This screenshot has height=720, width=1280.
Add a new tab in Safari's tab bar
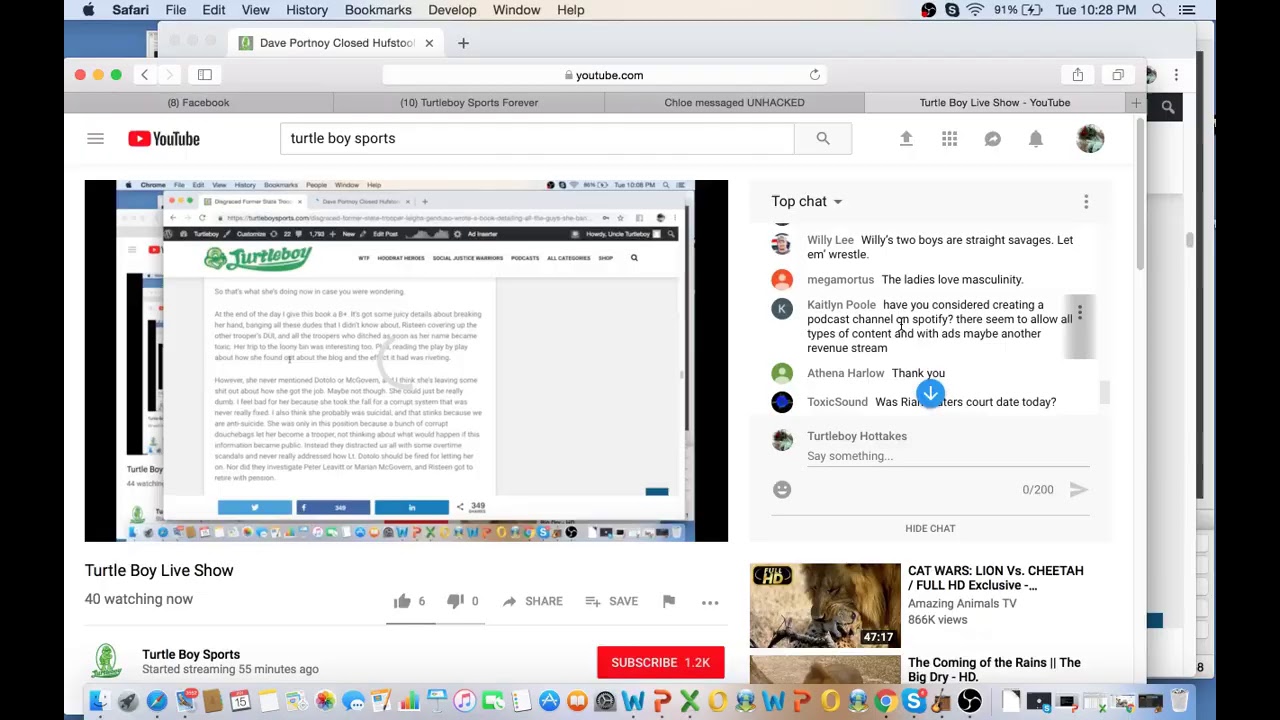coord(1136,103)
